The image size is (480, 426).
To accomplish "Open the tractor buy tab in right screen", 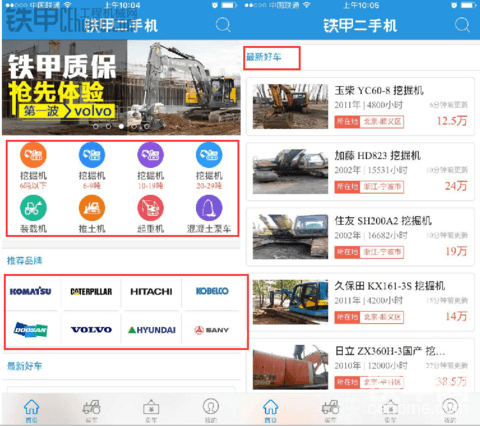I will click(331, 410).
